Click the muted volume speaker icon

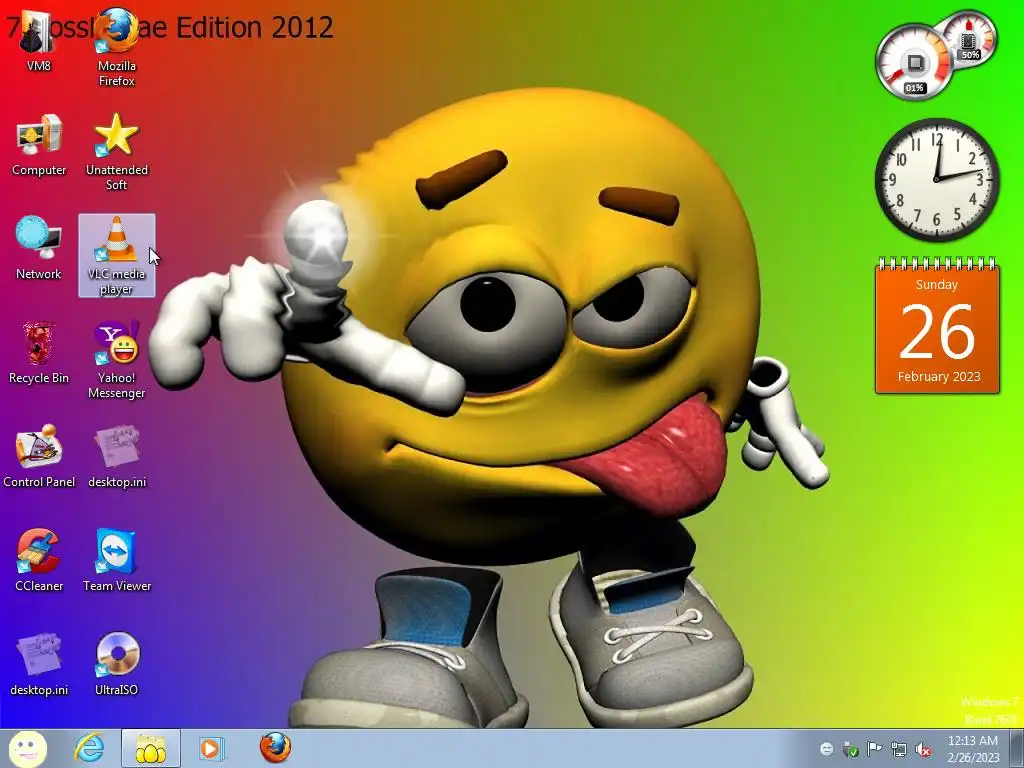click(923, 749)
